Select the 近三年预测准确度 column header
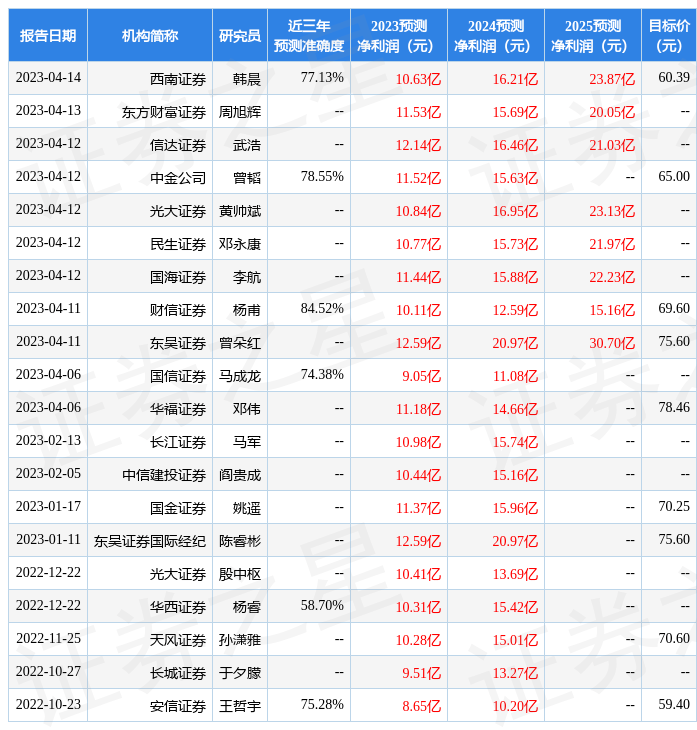697x730 pixels. 309,36
